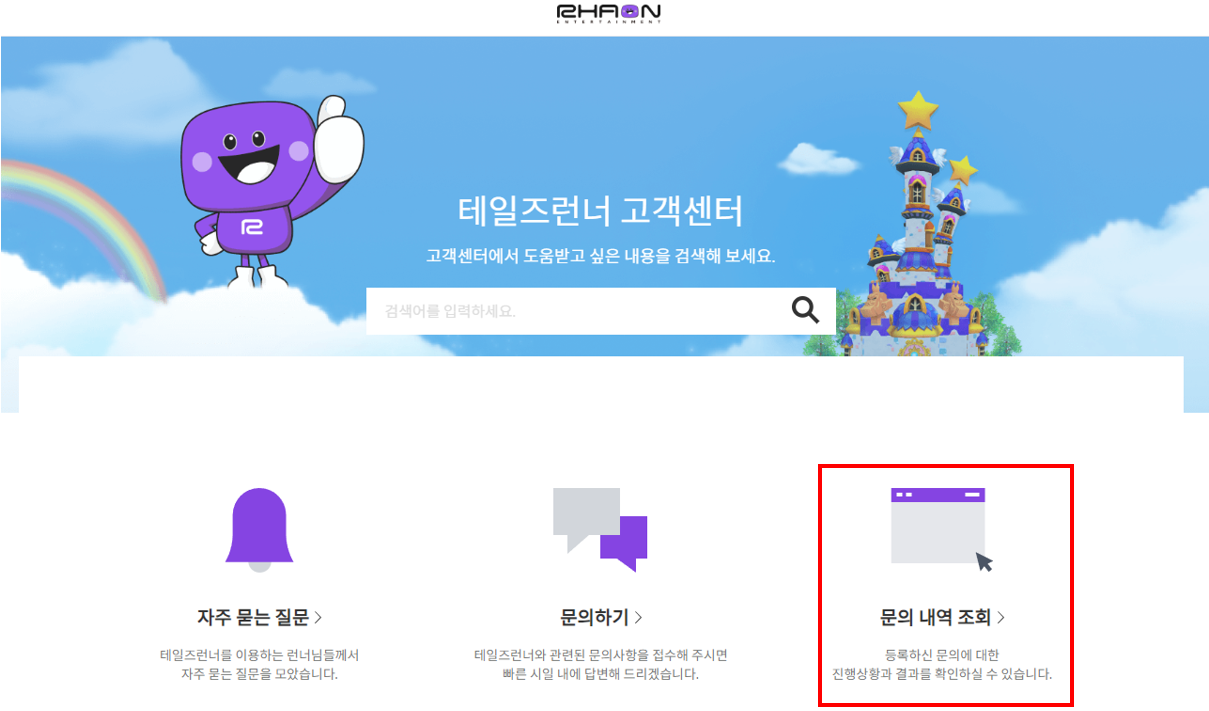The width and height of the screenshot is (1209, 711).
Task: Click the RHAON Entertainment logo
Action: 608,13
